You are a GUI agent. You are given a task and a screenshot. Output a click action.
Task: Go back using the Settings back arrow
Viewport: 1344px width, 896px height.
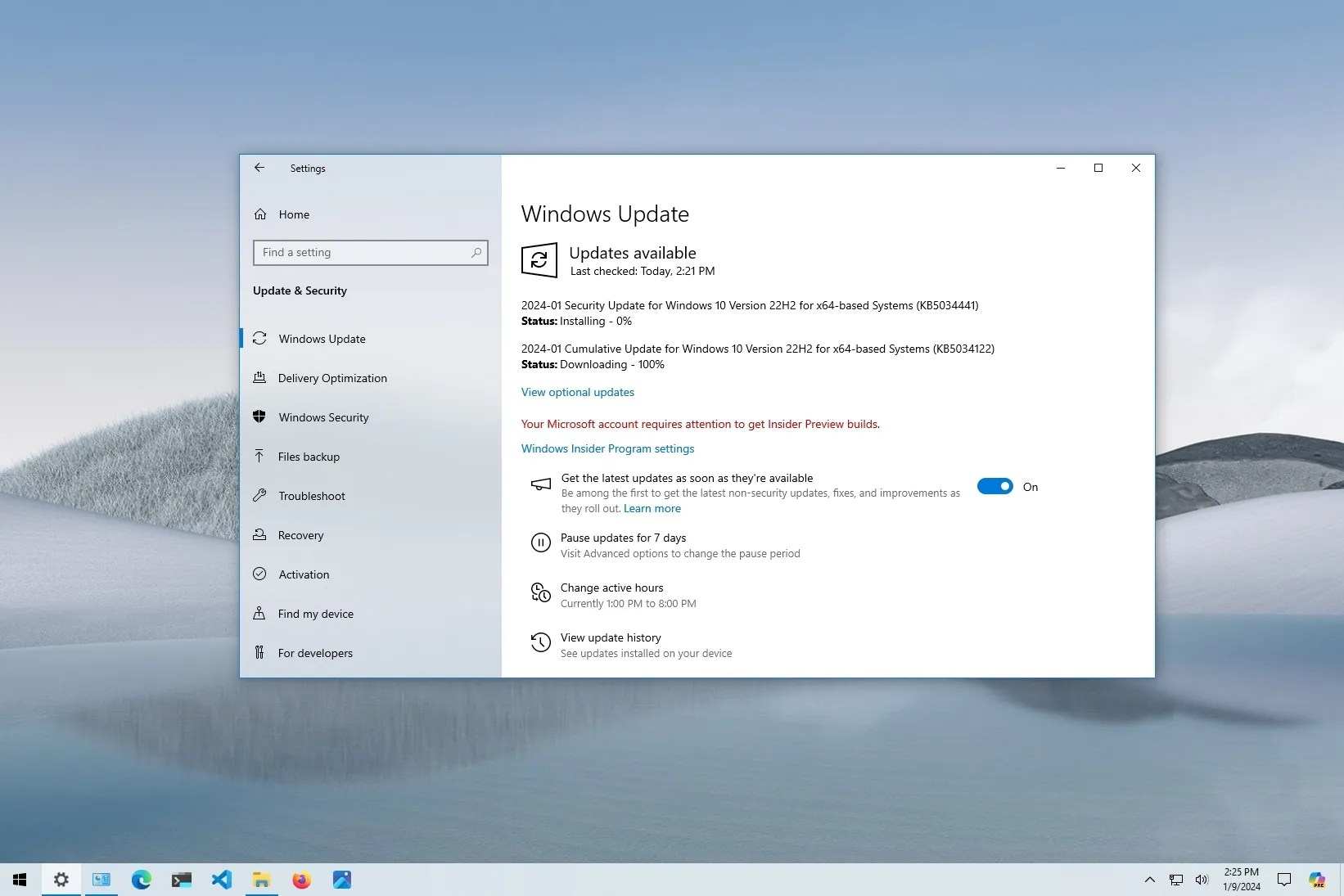click(259, 168)
